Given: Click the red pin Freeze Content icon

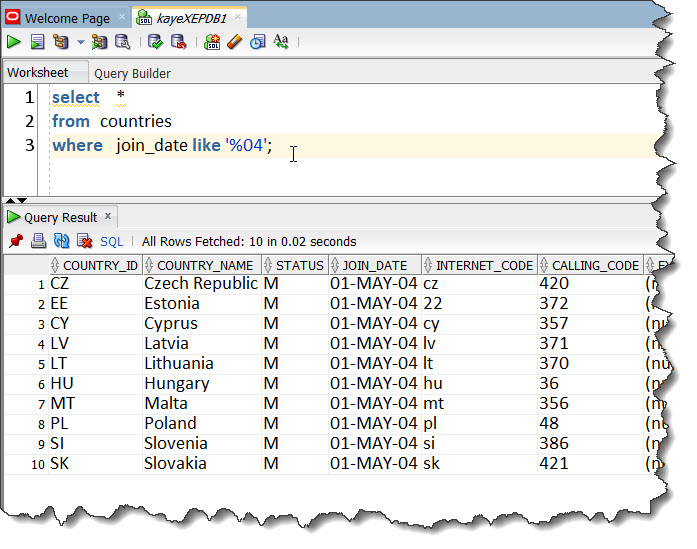Looking at the screenshot, I should [16, 241].
